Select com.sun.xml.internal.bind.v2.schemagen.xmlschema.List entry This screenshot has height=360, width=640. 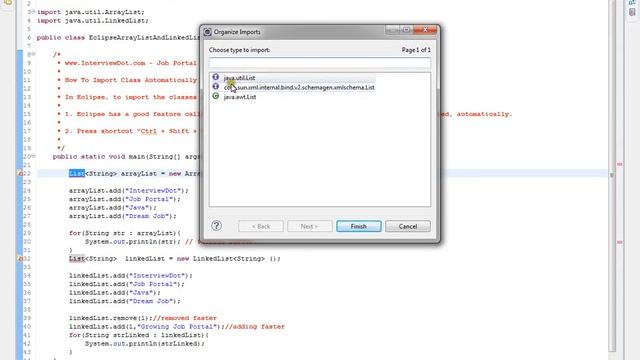pyautogui.click(x=299, y=87)
